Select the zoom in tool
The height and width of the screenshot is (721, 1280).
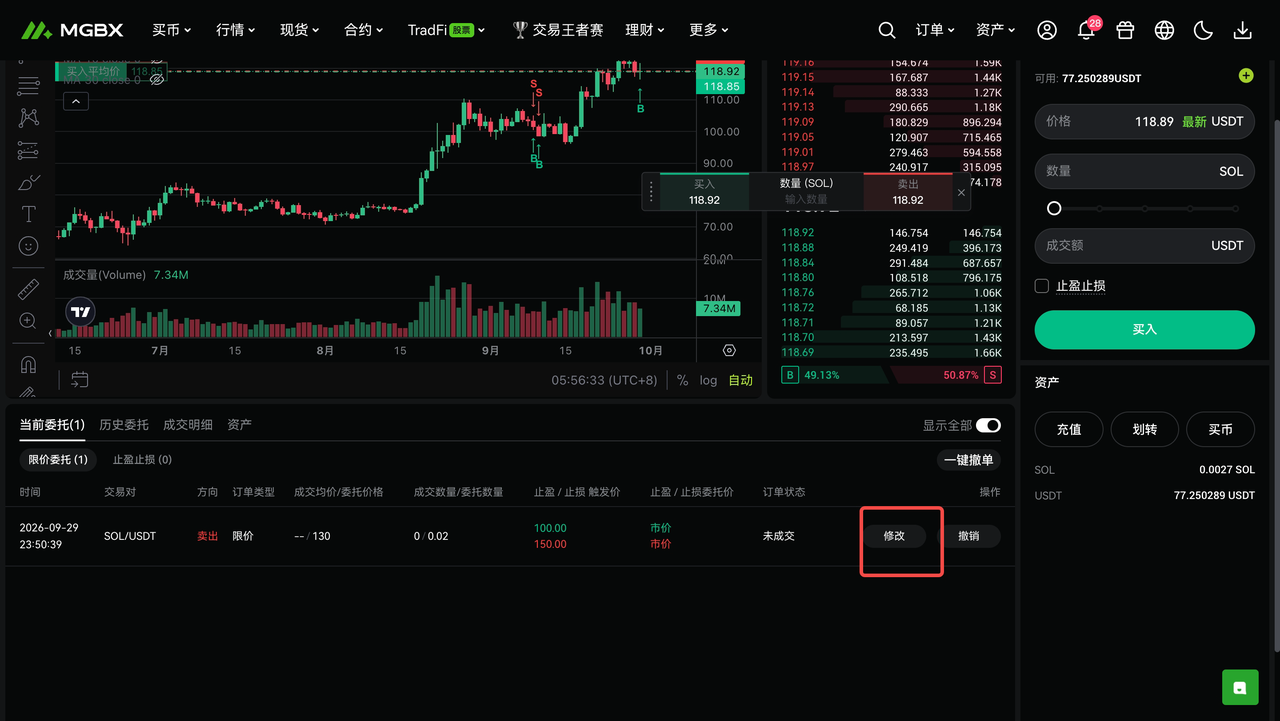29,321
